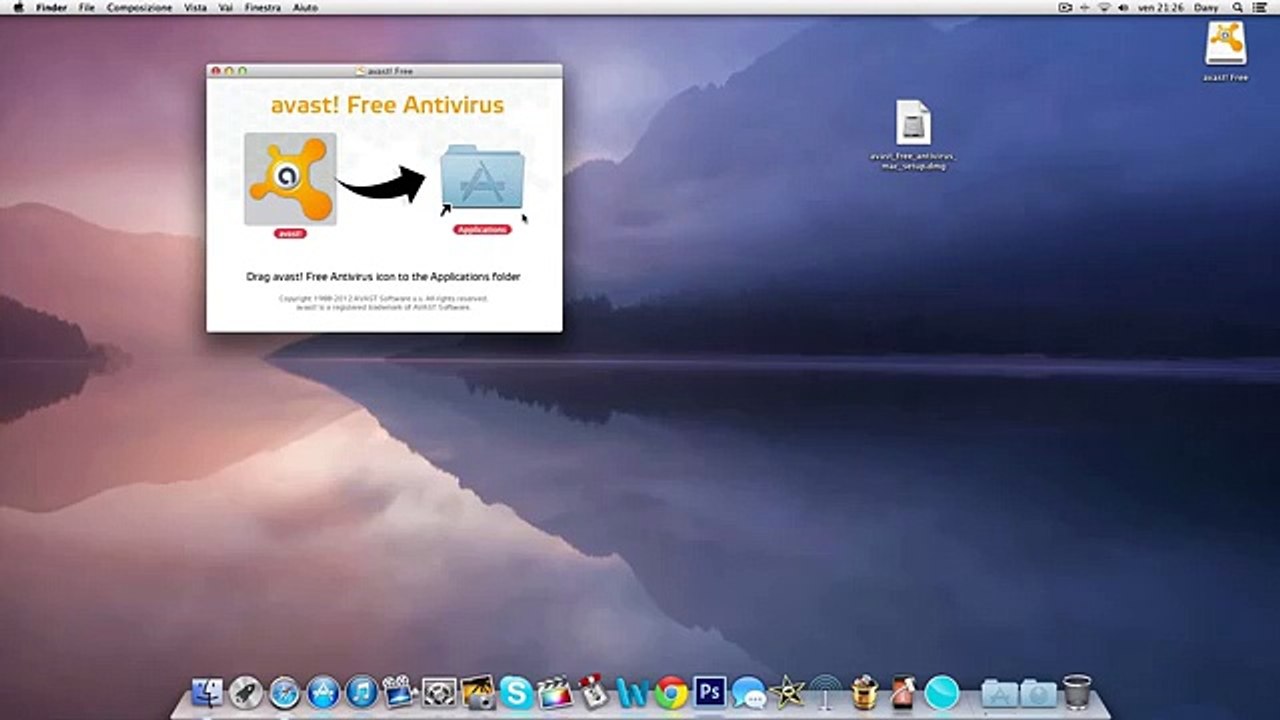The image size is (1280, 720).
Task: Open the App Store in the dock
Action: click(323, 692)
